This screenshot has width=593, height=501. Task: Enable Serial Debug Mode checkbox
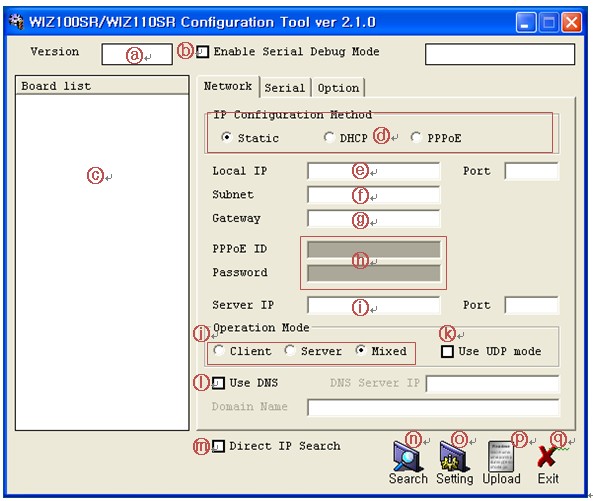pos(203,51)
